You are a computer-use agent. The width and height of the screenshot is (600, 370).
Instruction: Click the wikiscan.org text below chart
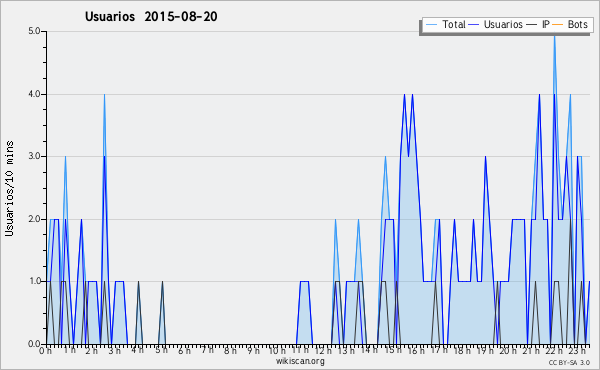300,361
